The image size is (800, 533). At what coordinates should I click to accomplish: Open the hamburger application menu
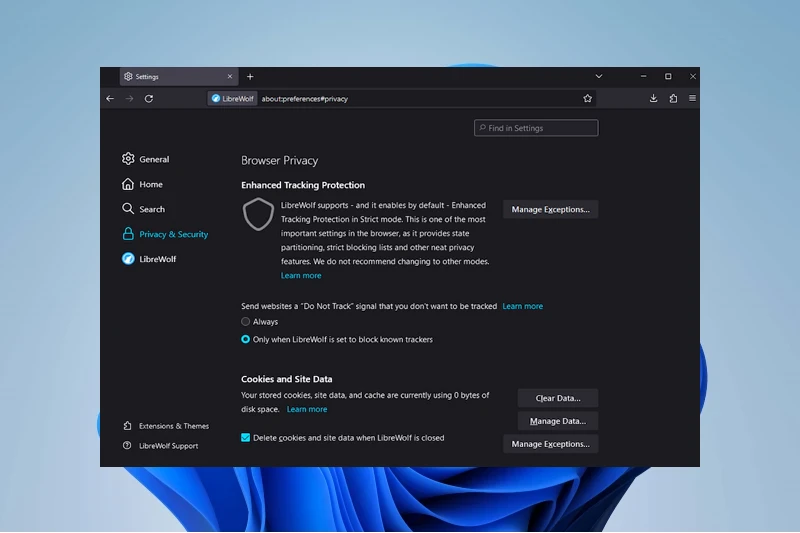(692, 98)
